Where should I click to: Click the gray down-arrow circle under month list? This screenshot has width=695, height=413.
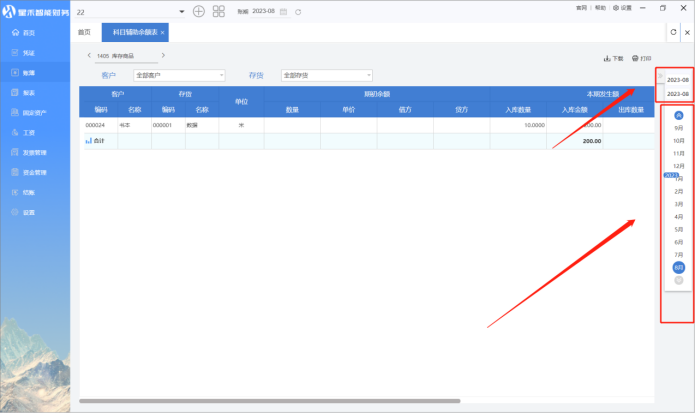[x=679, y=281]
